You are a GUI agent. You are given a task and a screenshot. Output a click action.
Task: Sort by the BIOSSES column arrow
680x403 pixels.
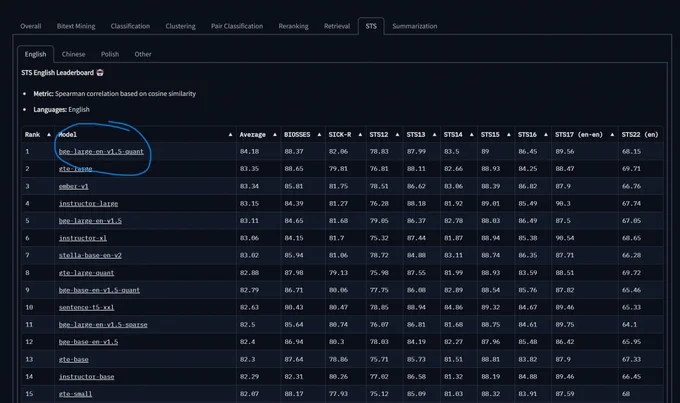tap(319, 135)
